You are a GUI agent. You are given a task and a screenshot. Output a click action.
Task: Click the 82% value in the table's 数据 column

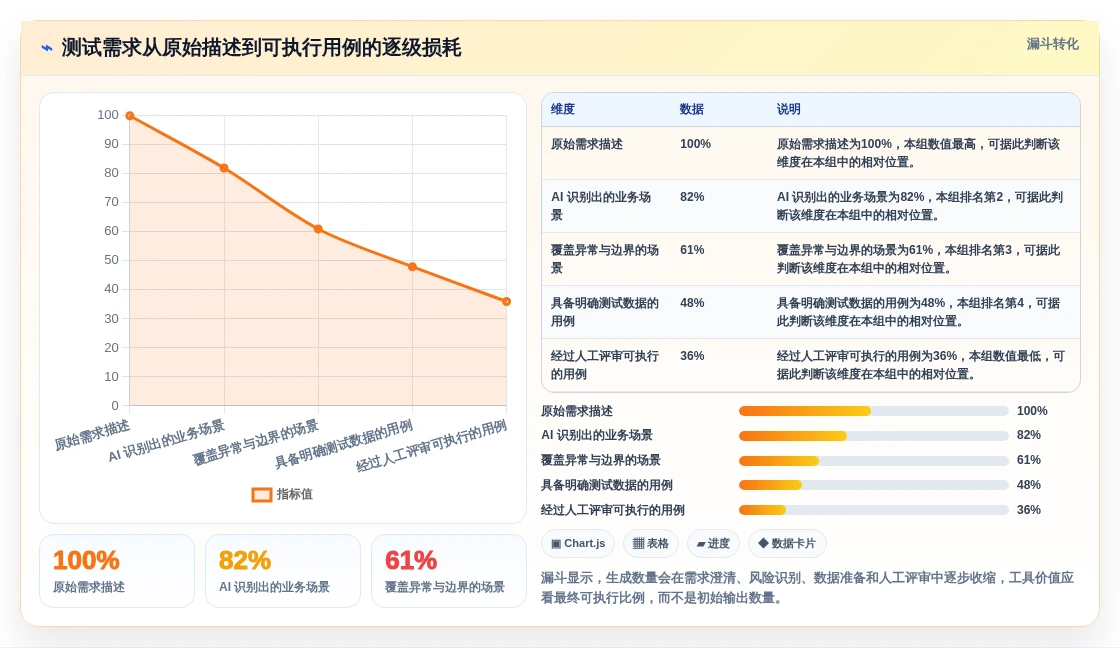point(692,197)
